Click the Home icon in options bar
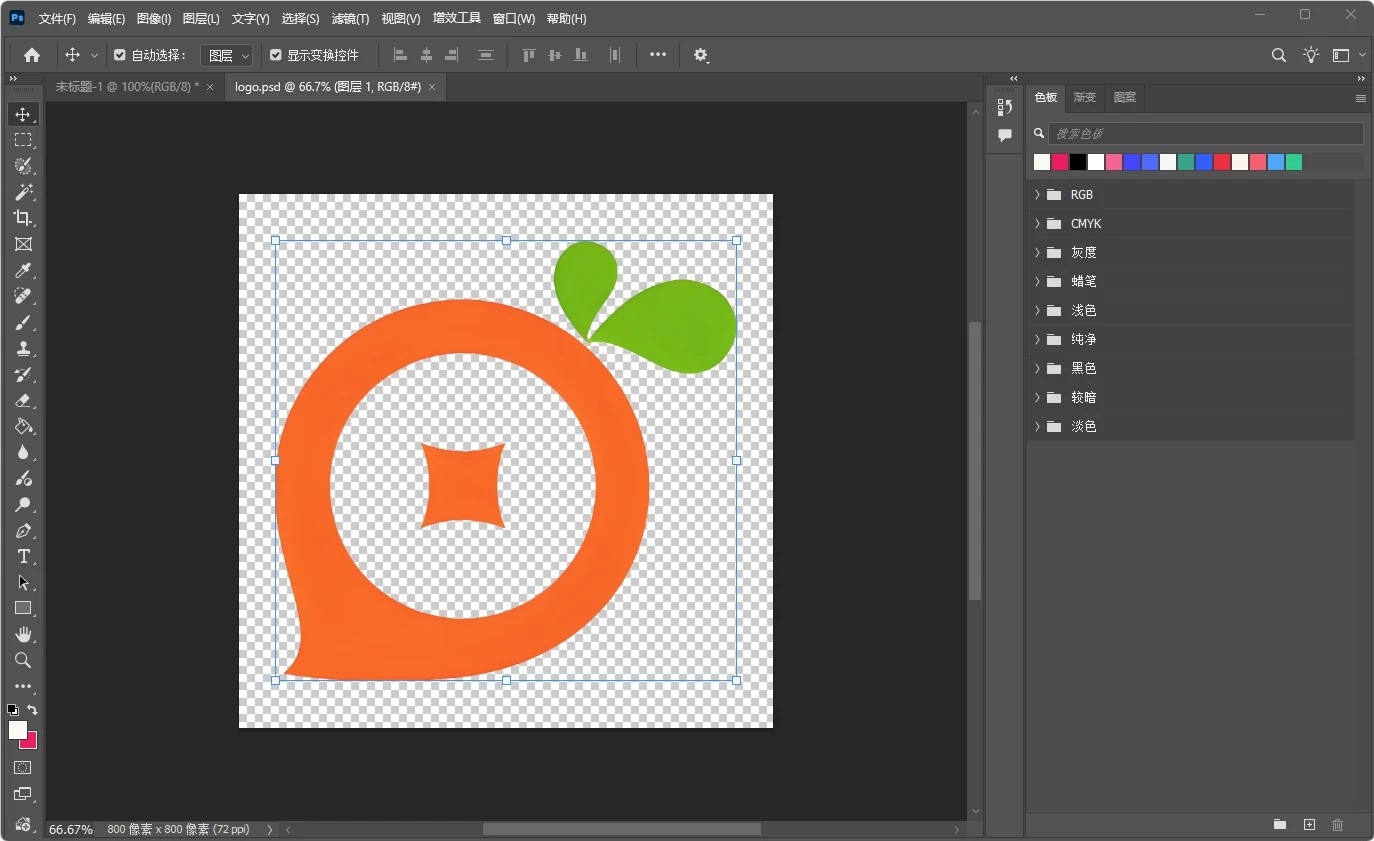1374x841 pixels. click(x=32, y=55)
